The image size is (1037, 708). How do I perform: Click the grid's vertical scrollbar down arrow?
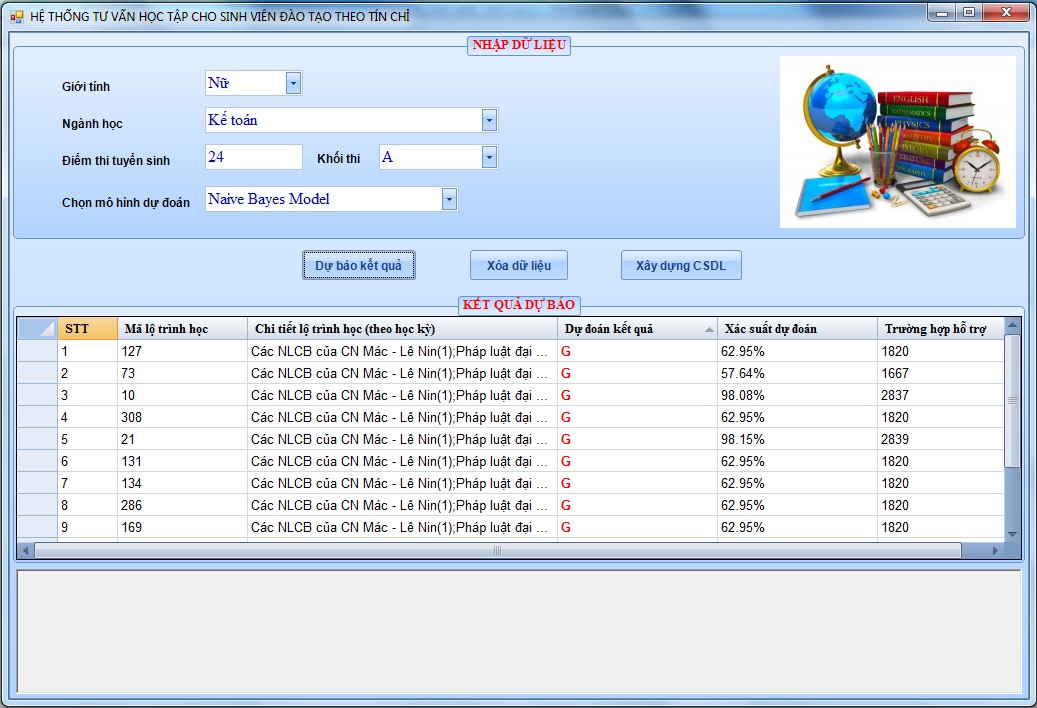(1012, 534)
